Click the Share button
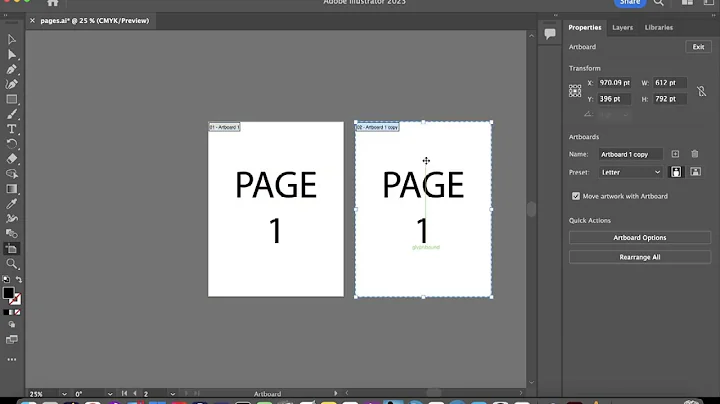 [630, 3]
